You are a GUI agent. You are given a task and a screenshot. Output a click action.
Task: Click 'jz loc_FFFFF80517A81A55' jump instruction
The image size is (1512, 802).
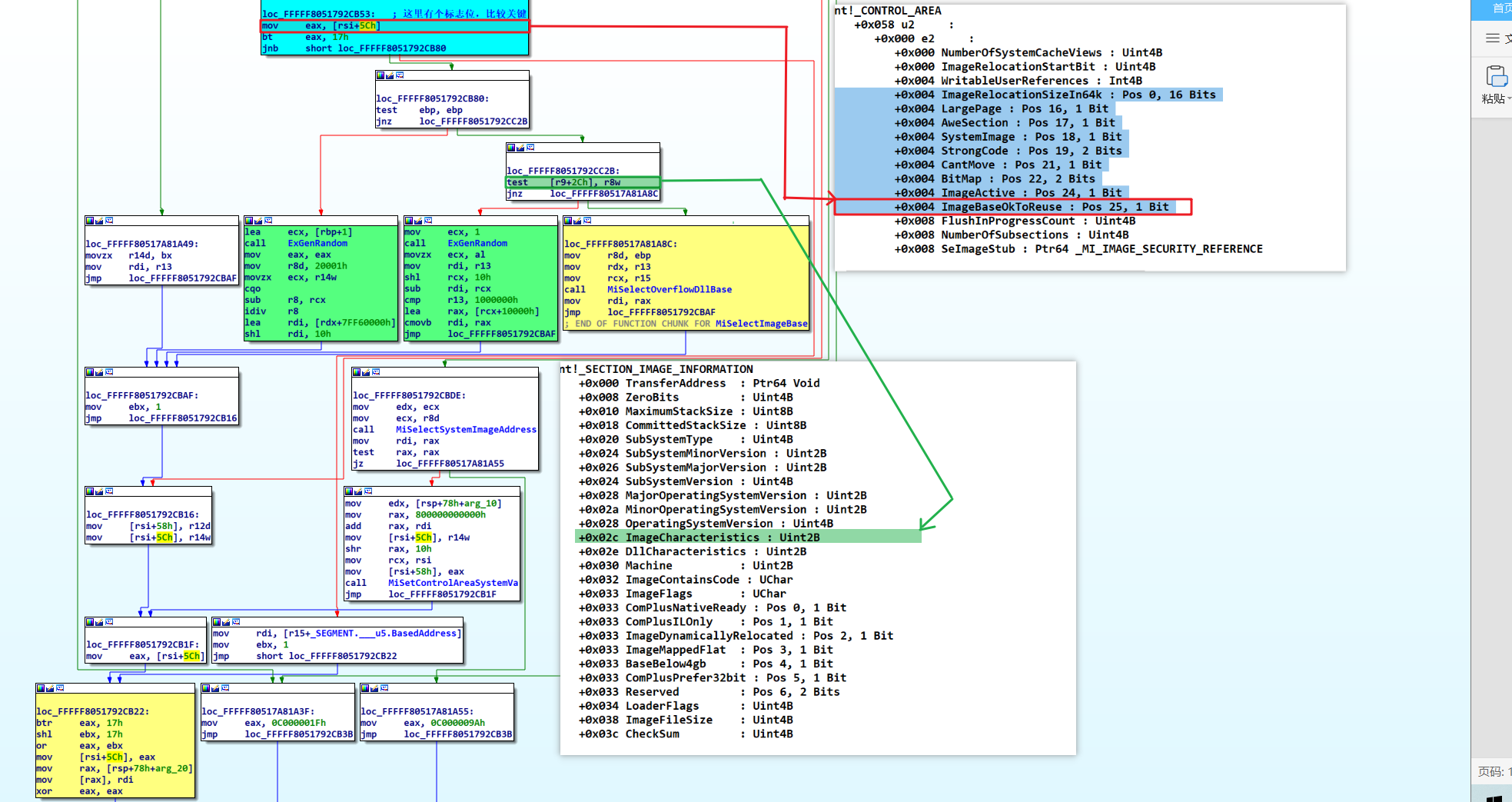pyautogui.click(x=428, y=464)
